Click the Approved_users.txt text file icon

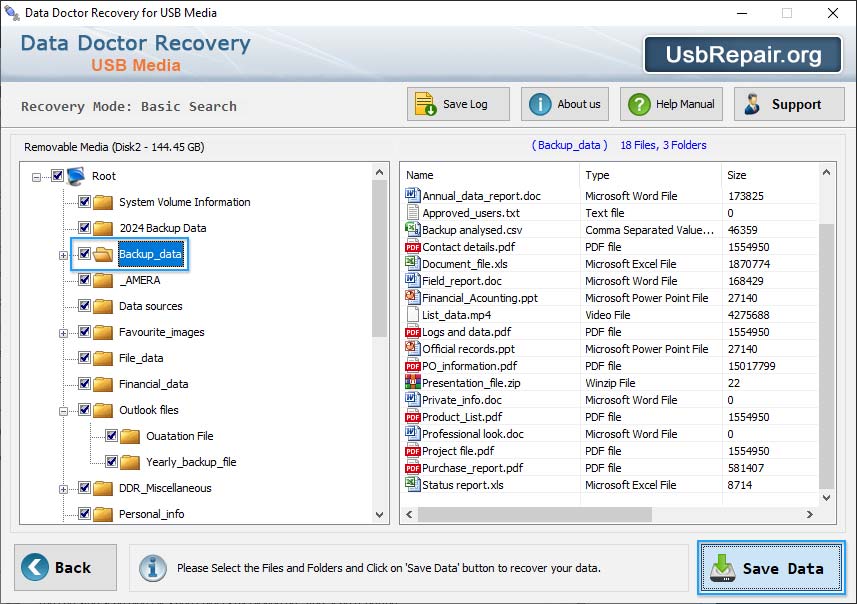(x=413, y=213)
